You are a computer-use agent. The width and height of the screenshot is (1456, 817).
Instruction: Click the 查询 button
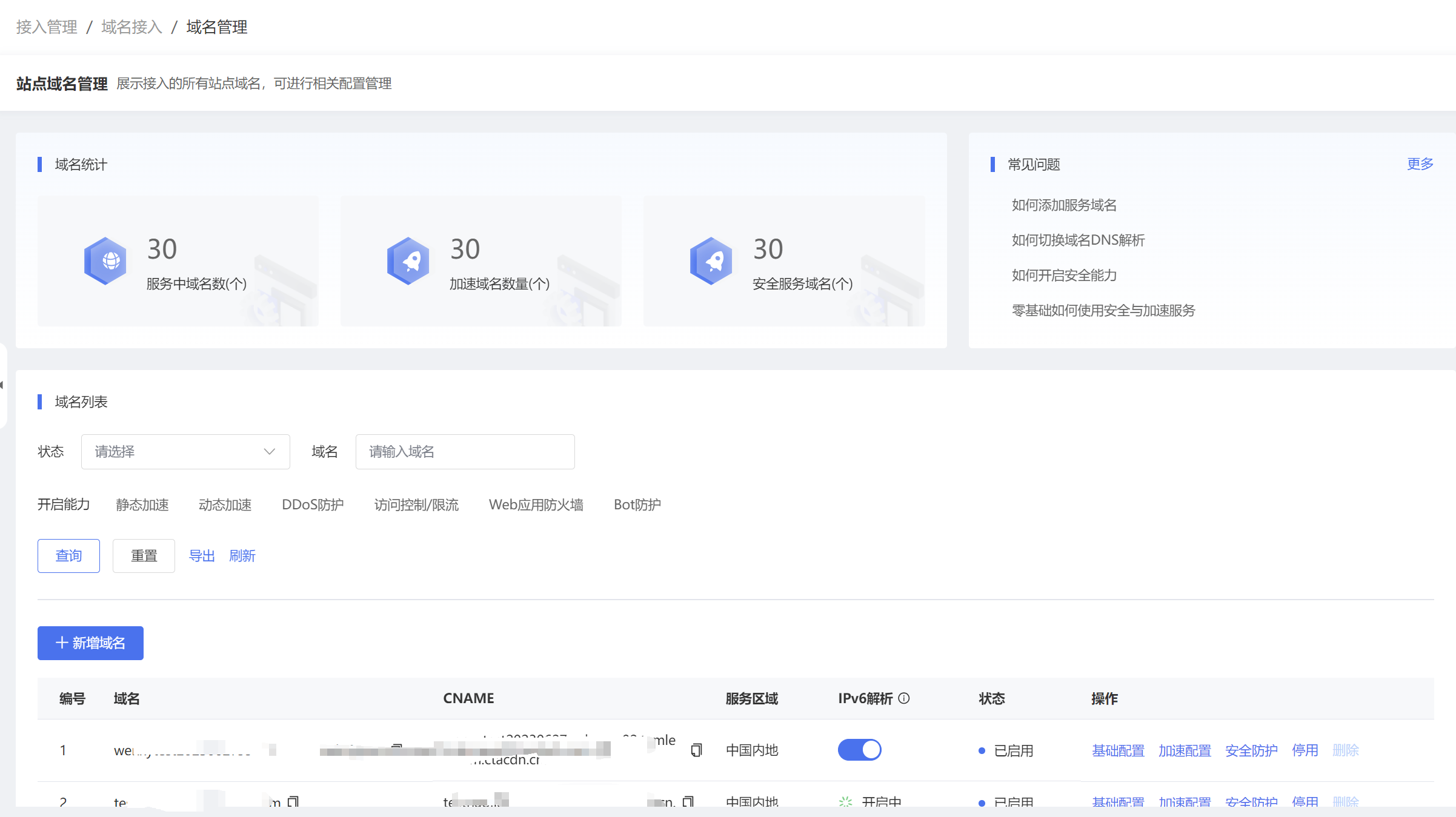68,555
